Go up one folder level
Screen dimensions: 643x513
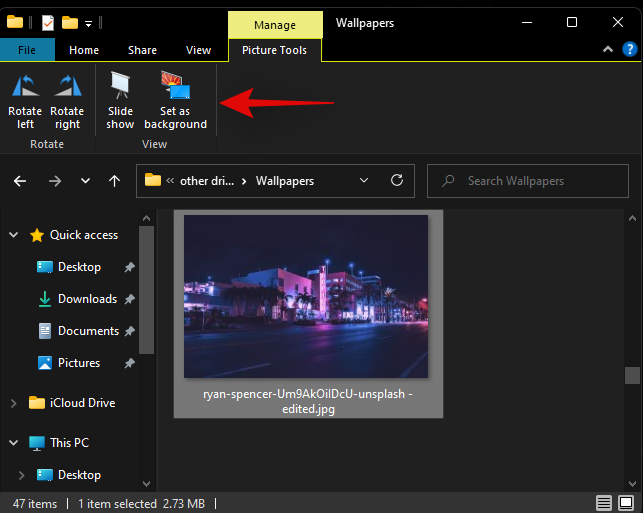click(x=115, y=181)
